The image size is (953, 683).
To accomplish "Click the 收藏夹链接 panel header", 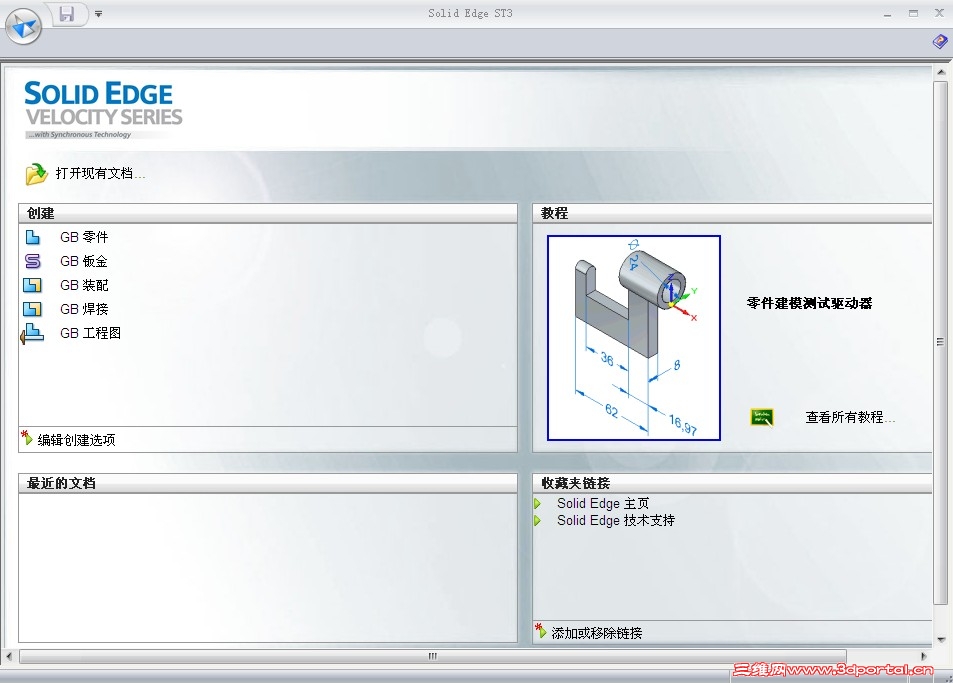I will click(732, 483).
